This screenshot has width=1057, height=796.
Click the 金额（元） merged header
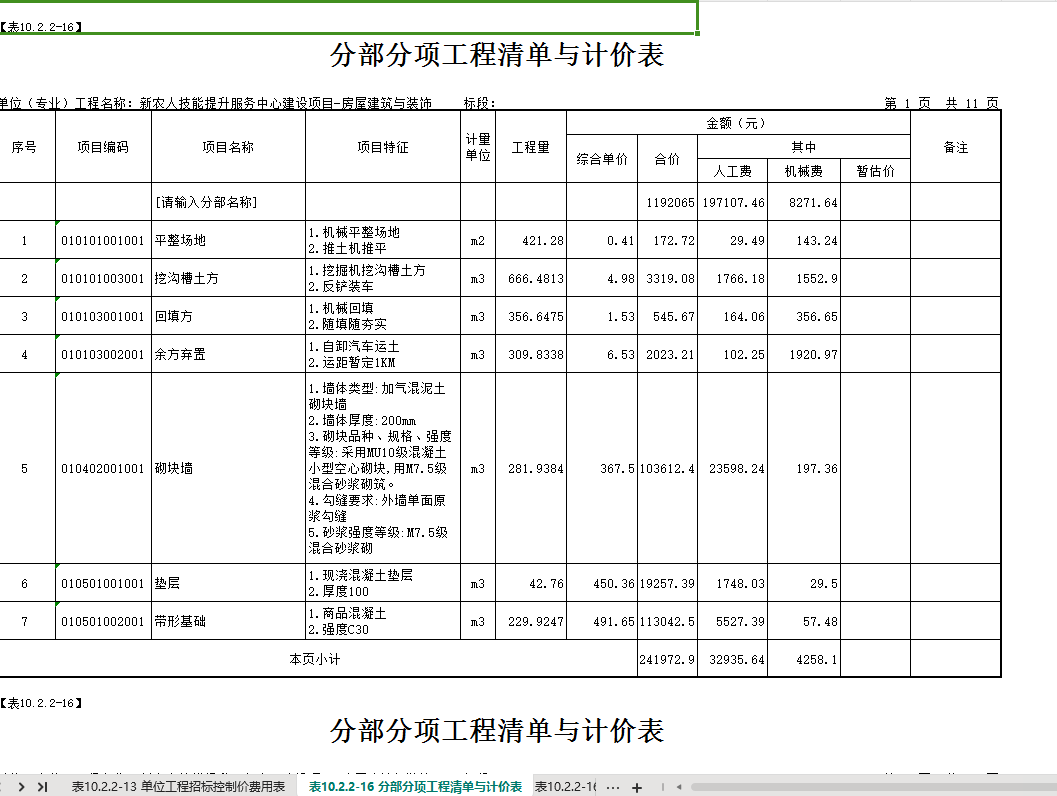coord(738,123)
